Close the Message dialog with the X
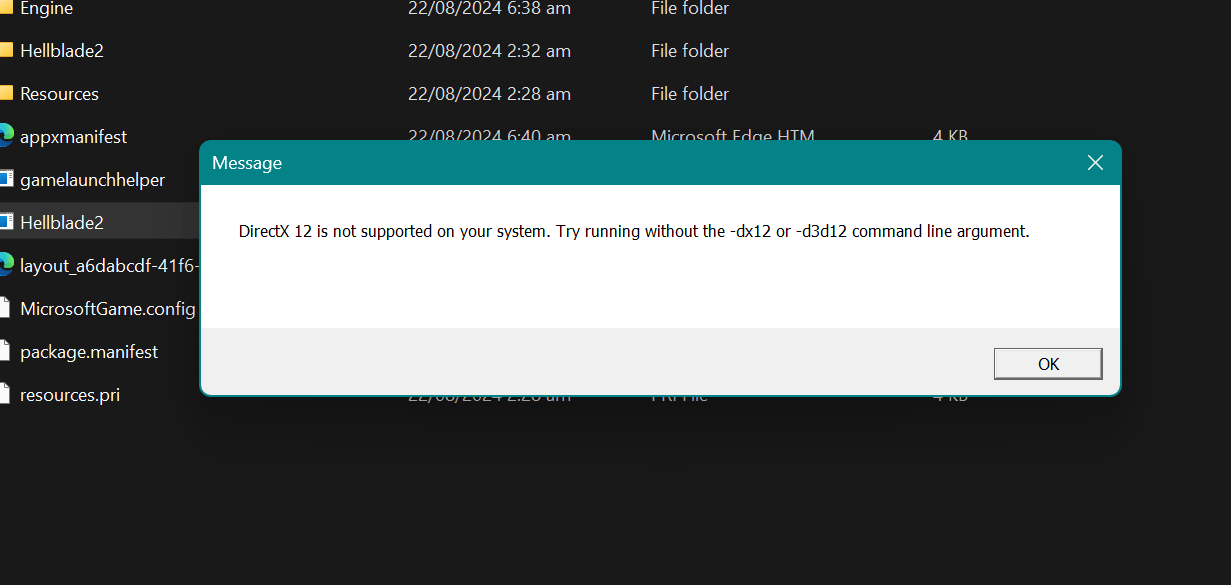Image resolution: width=1231 pixels, height=585 pixels. 1095,163
